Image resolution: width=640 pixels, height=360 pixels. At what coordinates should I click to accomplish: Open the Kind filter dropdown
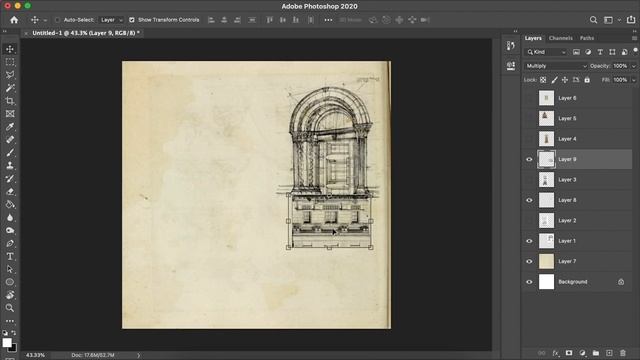[x=546, y=52]
